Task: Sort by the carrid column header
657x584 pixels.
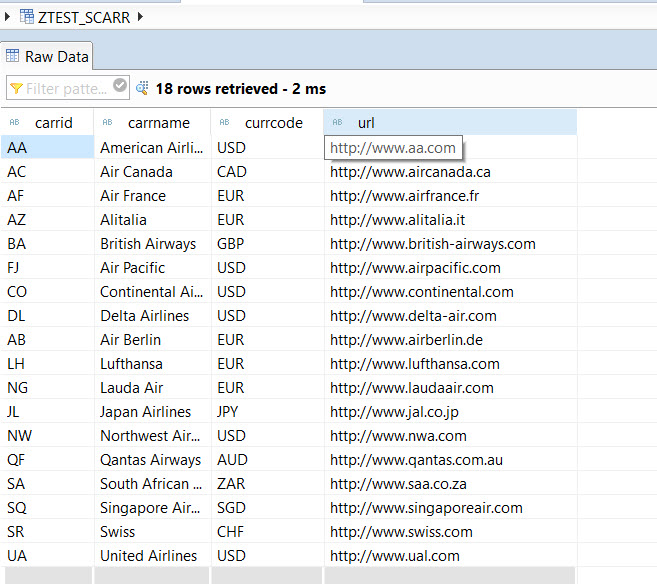Action: (x=47, y=122)
